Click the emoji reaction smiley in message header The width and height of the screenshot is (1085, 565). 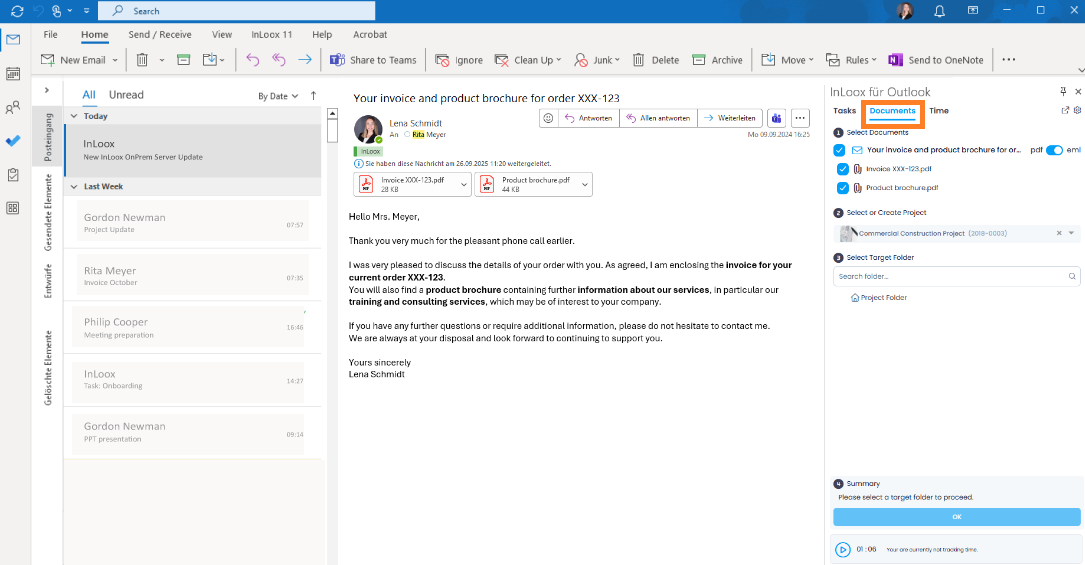coord(548,118)
